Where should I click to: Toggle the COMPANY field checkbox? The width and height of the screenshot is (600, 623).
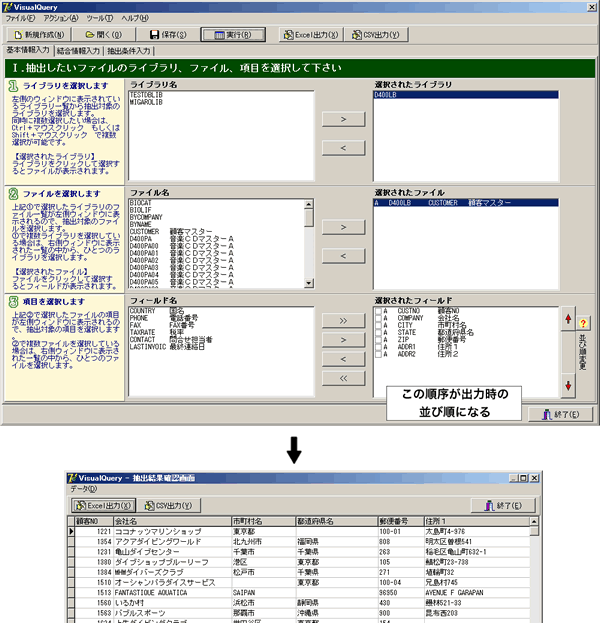click(378, 318)
